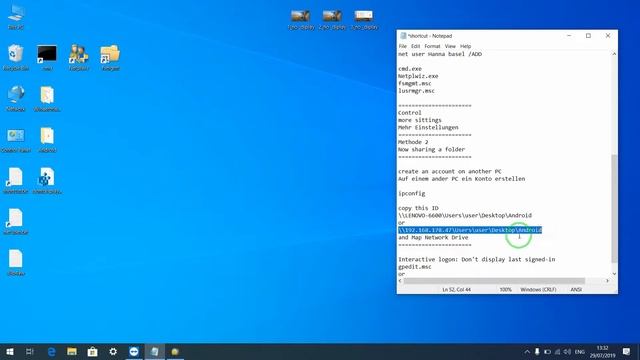
Task: Select the Recycle Bin desktop icon
Action: pyautogui.click(x=16, y=58)
